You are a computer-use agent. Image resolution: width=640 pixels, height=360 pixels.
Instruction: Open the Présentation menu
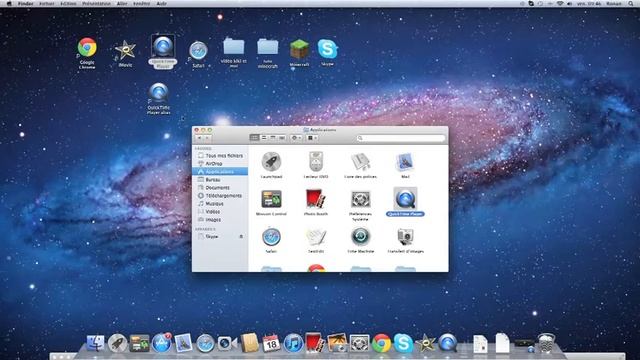pyautogui.click(x=96, y=4)
